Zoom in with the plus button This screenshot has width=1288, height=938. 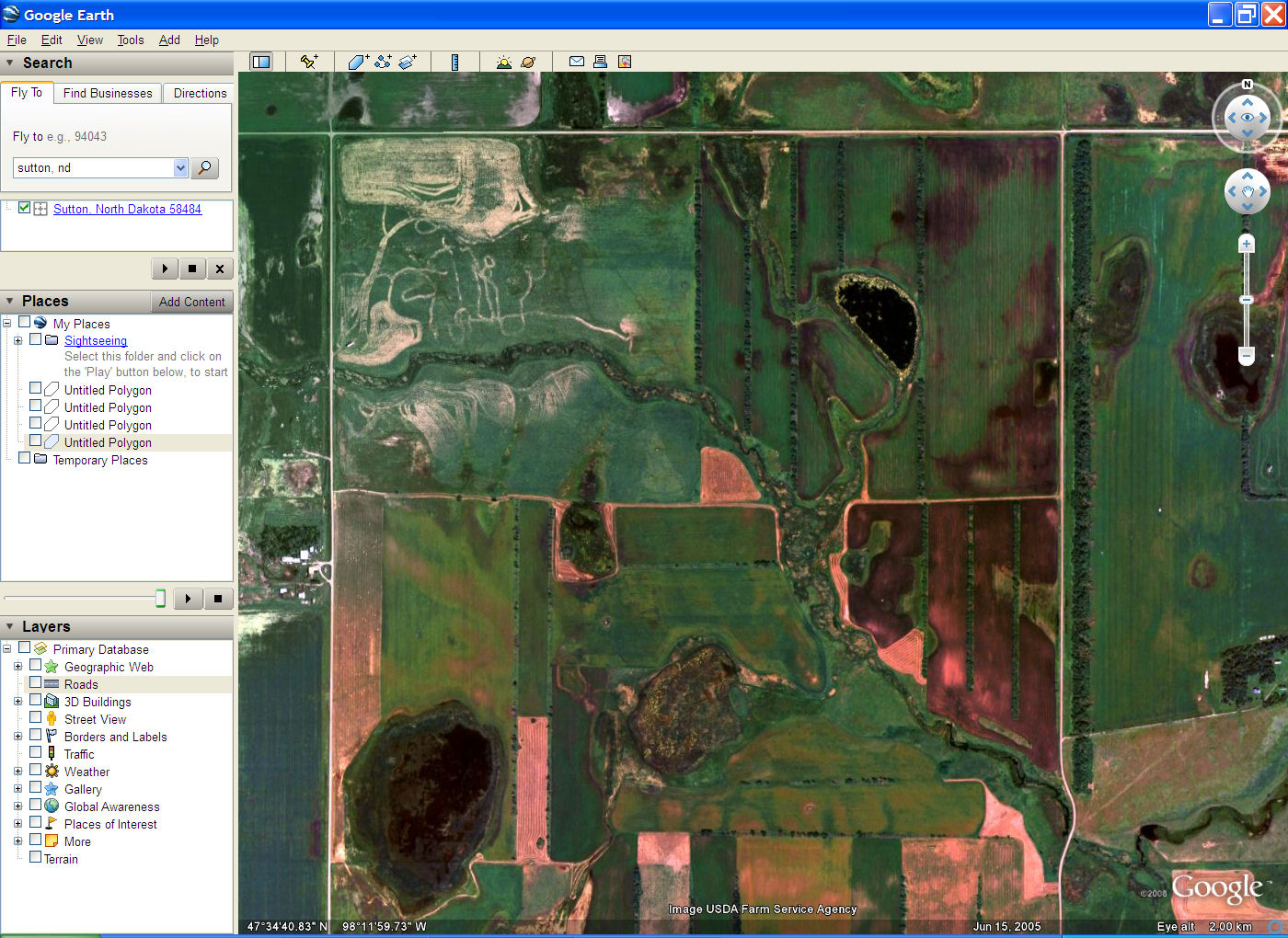click(1247, 244)
